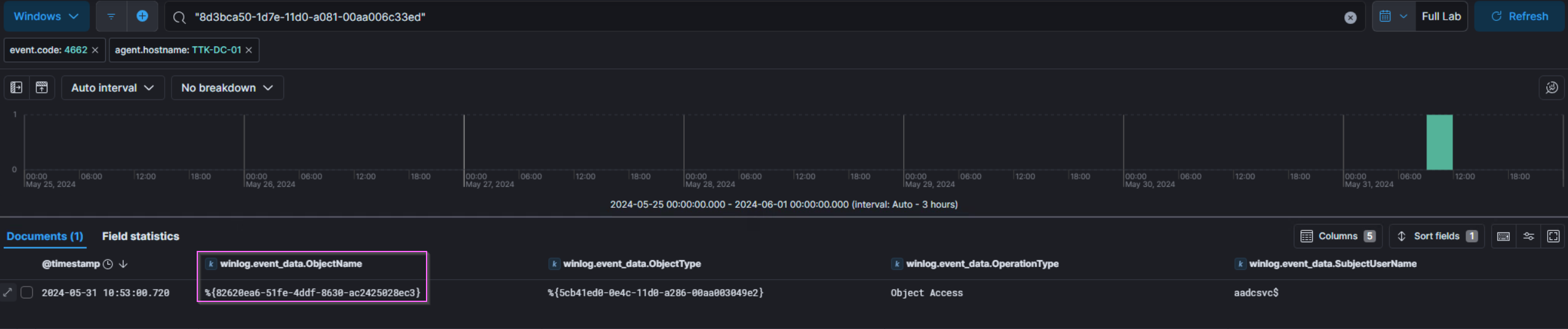The height and width of the screenshot is (329, 1568).
Task: Open the filter menu icon
Action: pos(111,17)
